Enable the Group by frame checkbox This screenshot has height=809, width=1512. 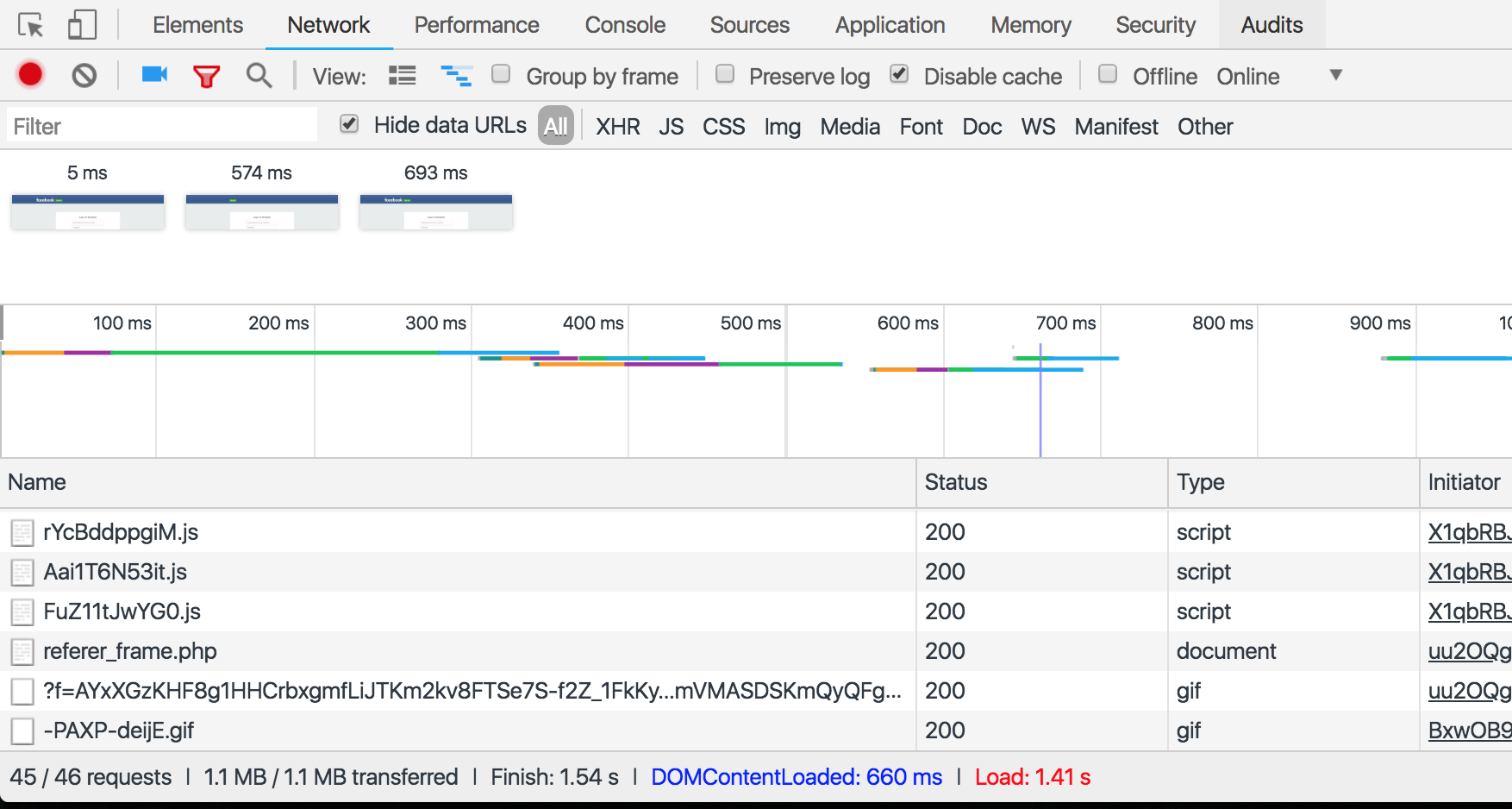tap(501, 74)
